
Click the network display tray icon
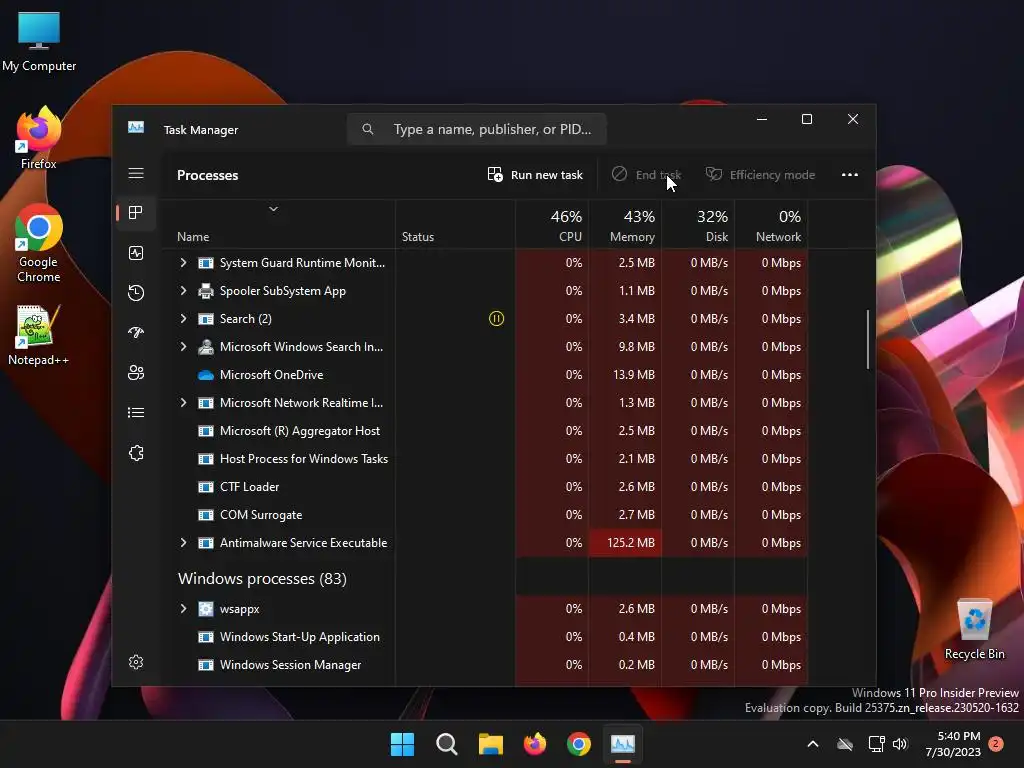pos(876,744)
